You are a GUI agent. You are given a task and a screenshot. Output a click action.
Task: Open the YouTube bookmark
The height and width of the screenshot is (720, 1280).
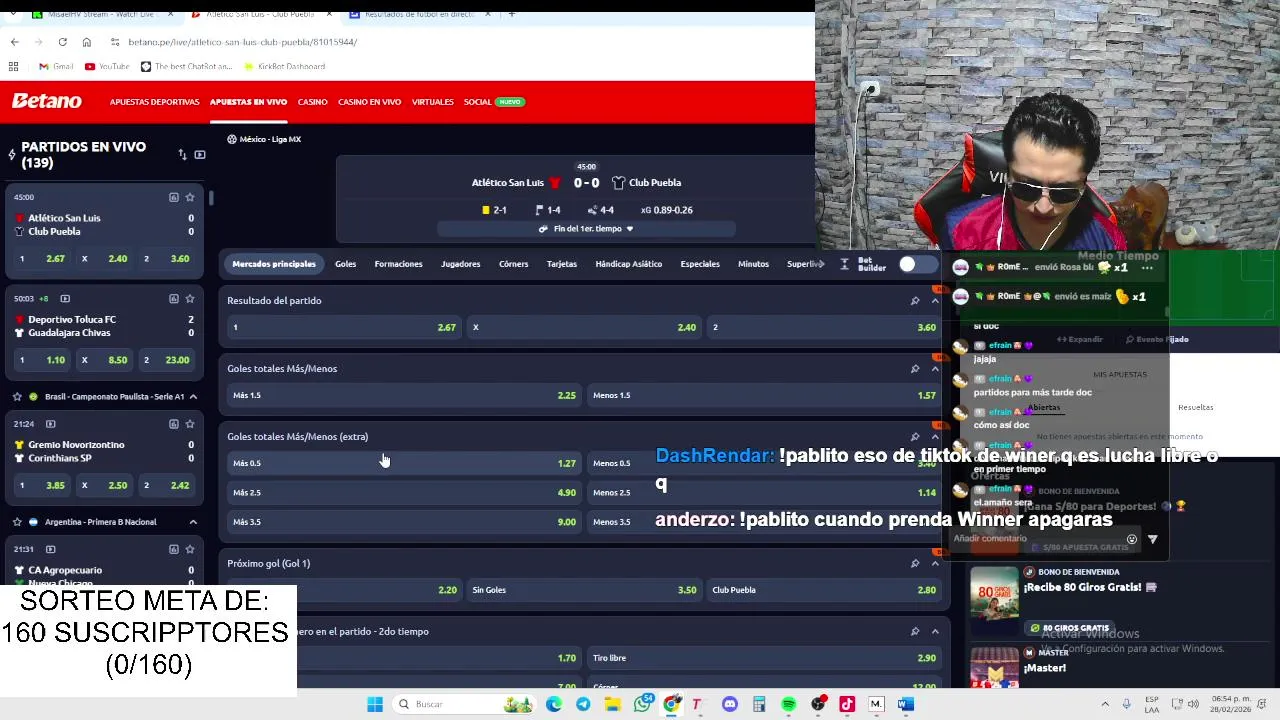107,67
